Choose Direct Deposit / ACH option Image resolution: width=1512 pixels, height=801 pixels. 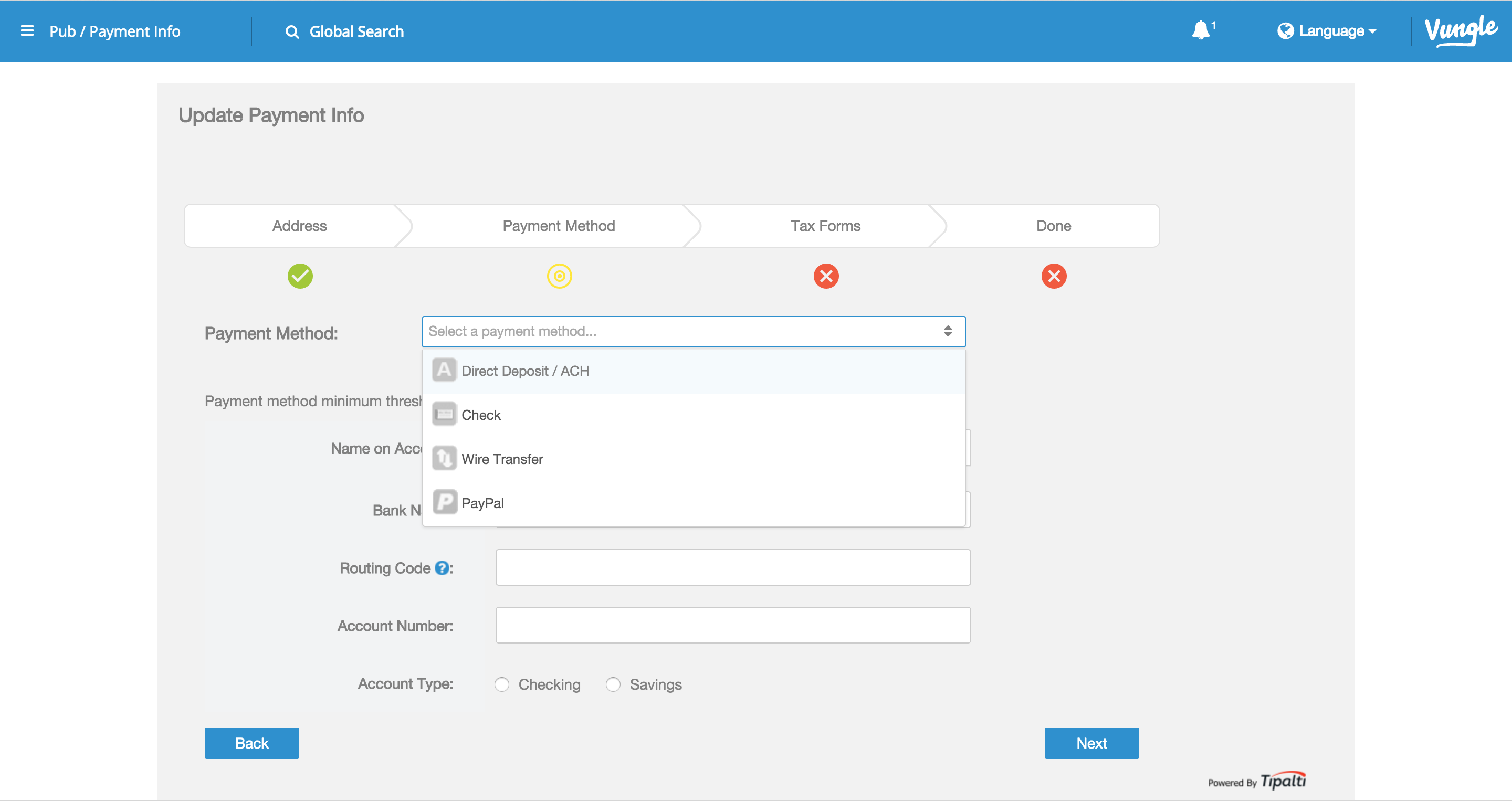(x=694, y=371)
